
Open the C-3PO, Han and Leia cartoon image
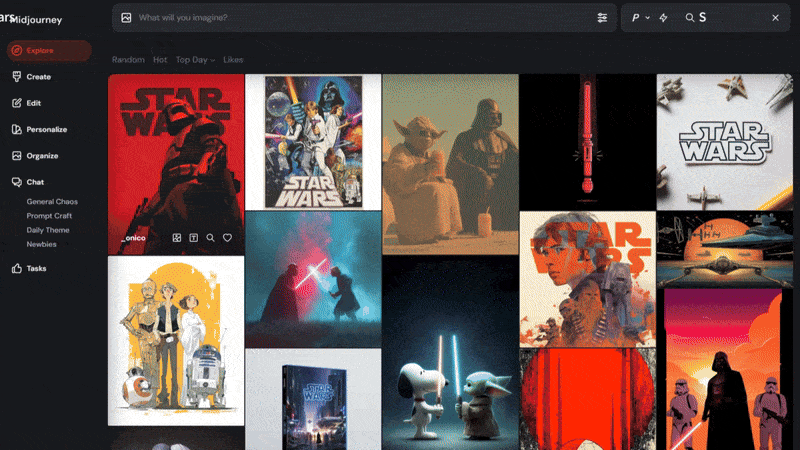tap(176, 341)
